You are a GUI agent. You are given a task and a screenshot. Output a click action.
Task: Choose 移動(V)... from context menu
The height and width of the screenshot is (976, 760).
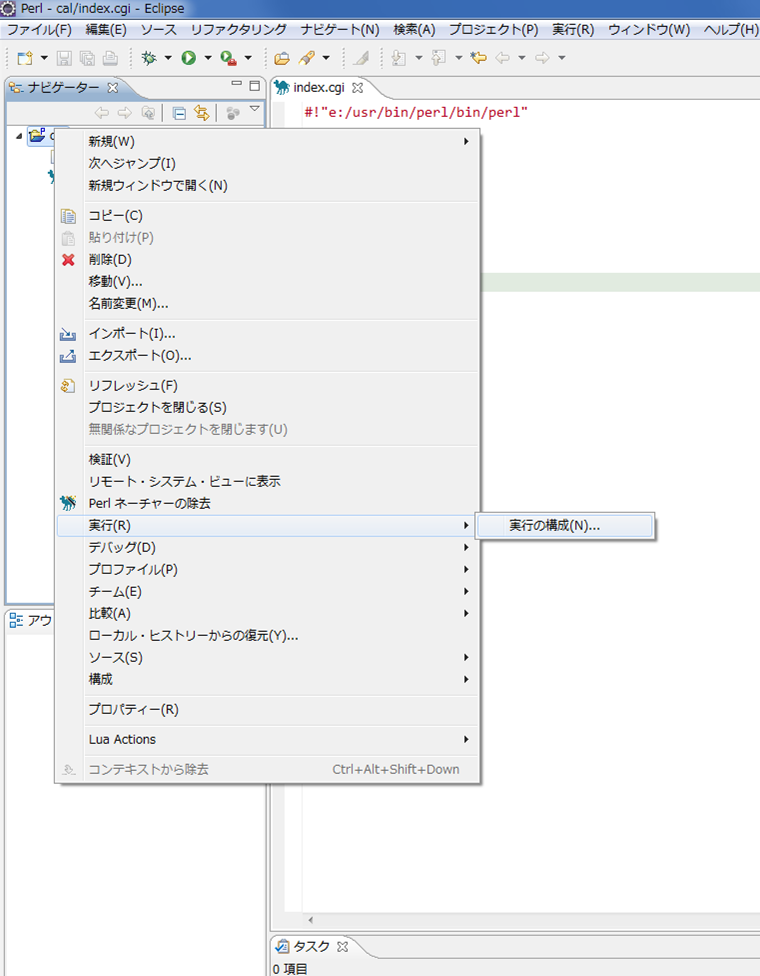point(268,281)
